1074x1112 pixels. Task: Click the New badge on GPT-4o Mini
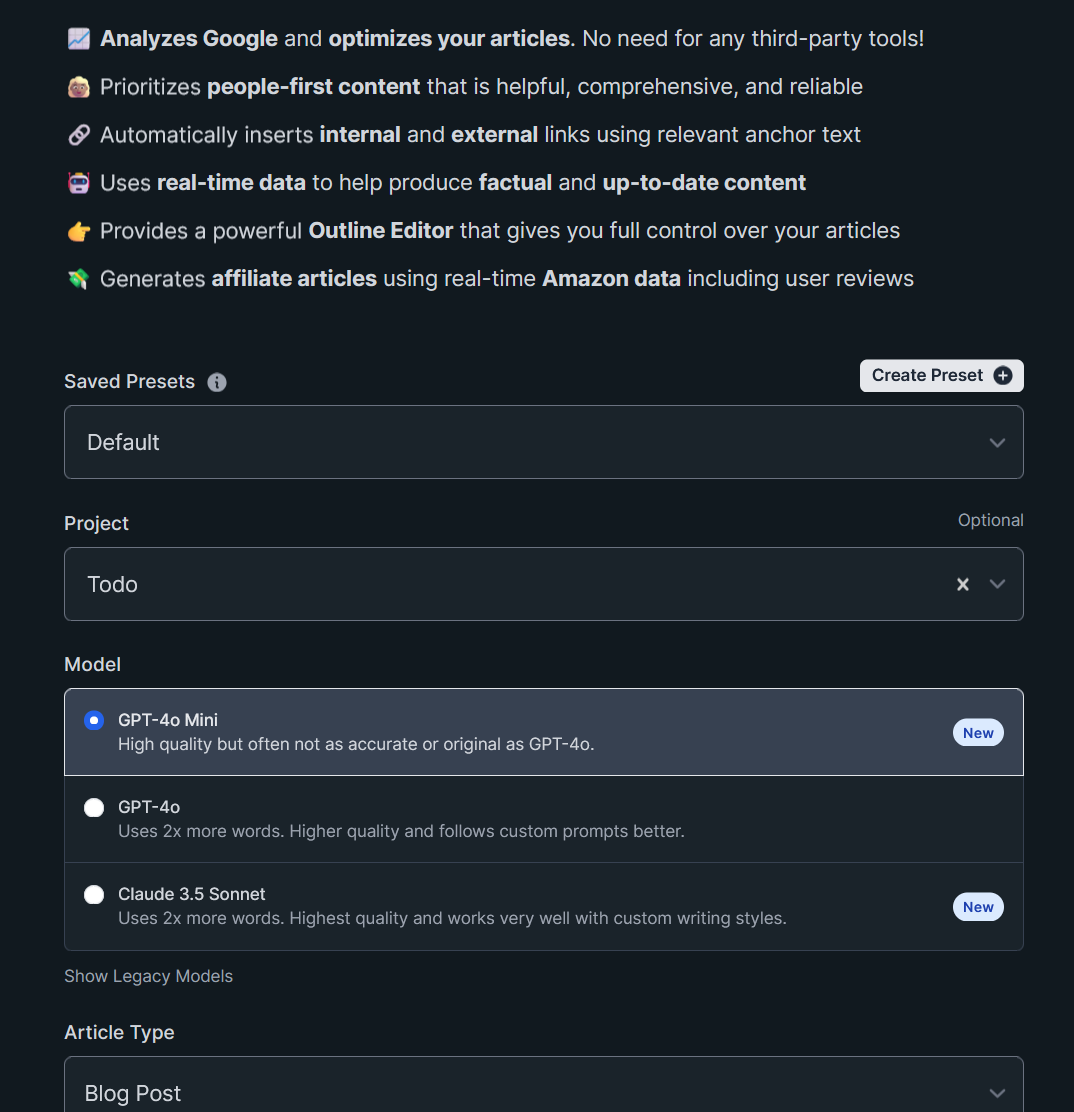coord(978,733)
